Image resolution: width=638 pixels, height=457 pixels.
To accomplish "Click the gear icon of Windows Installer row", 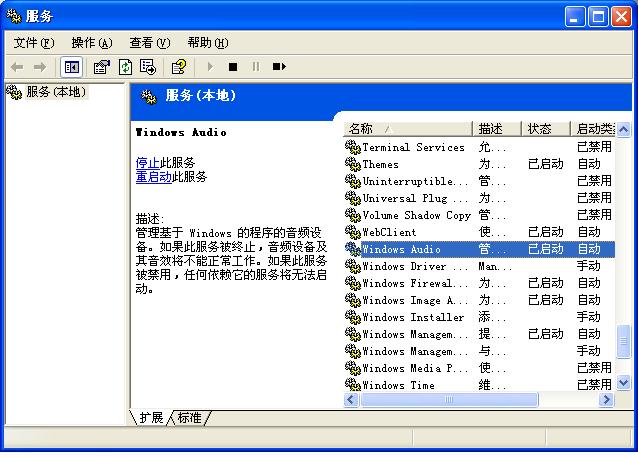I will pyautogui.click(x=353, y=317).
